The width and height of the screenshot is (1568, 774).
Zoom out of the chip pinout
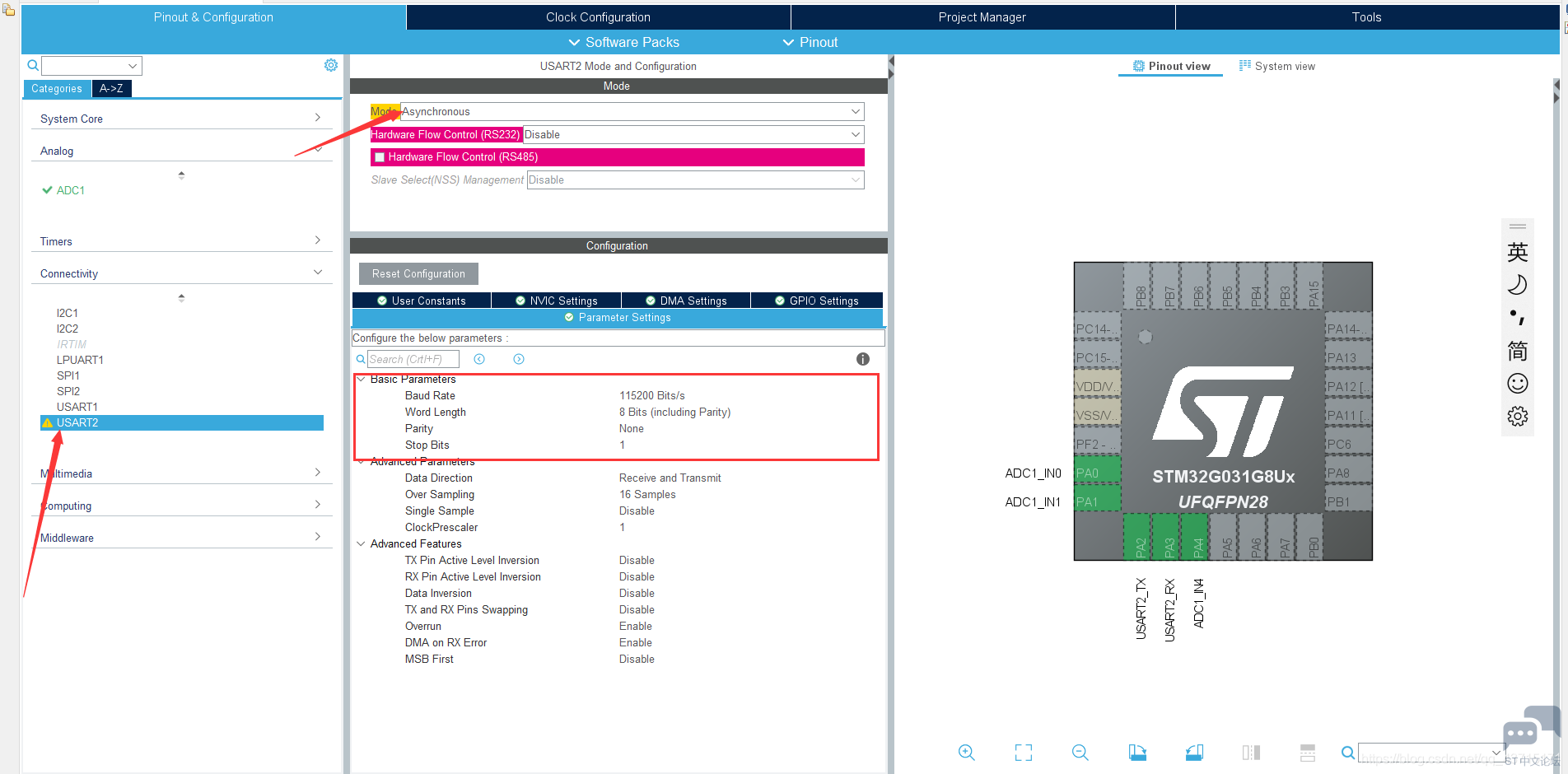click(x=1080, y=752)
